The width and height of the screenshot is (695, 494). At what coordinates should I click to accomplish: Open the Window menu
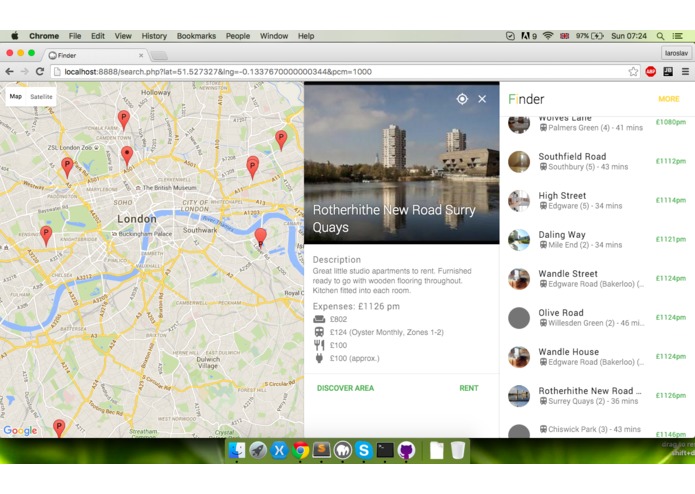coord(274,36)
